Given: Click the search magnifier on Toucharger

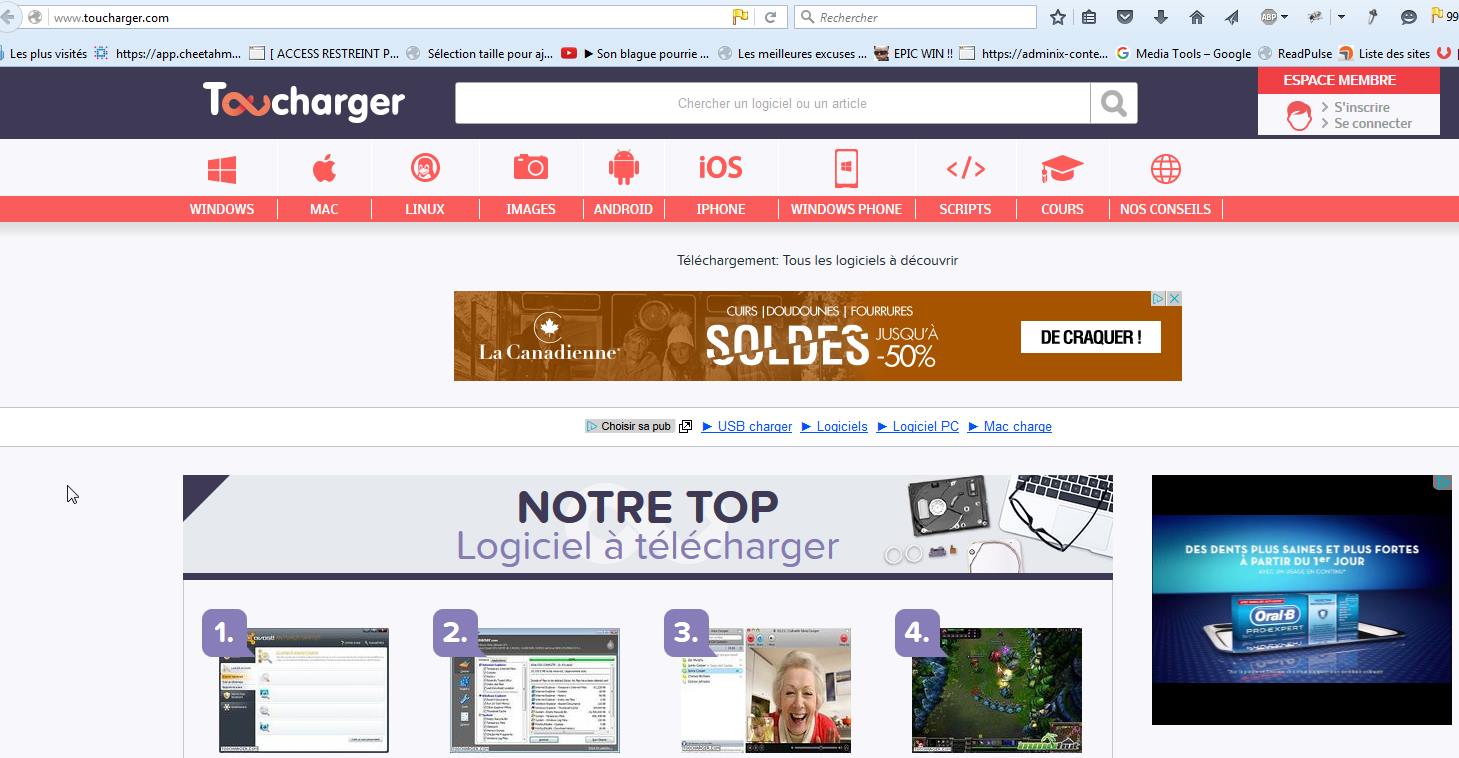Looking at the screenshot, I should [x=1112, y=101].
